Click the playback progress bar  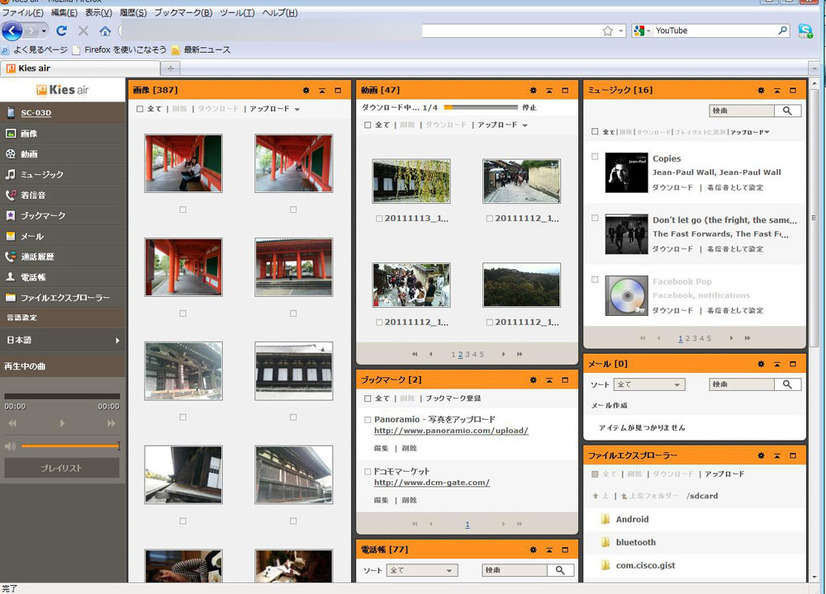(62, 396)
